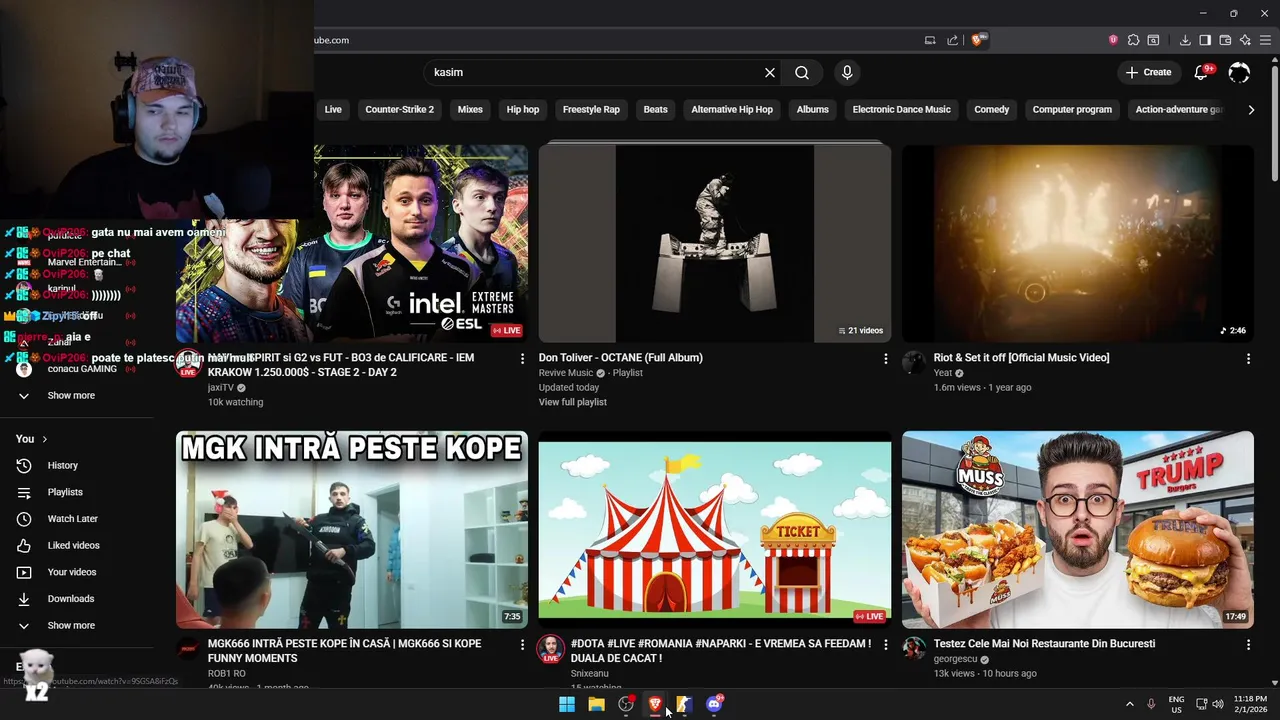Viewport: 1280px width, 720px height.
Task: Open the tab search icon in the toolbar
Action: [1153, 40]
